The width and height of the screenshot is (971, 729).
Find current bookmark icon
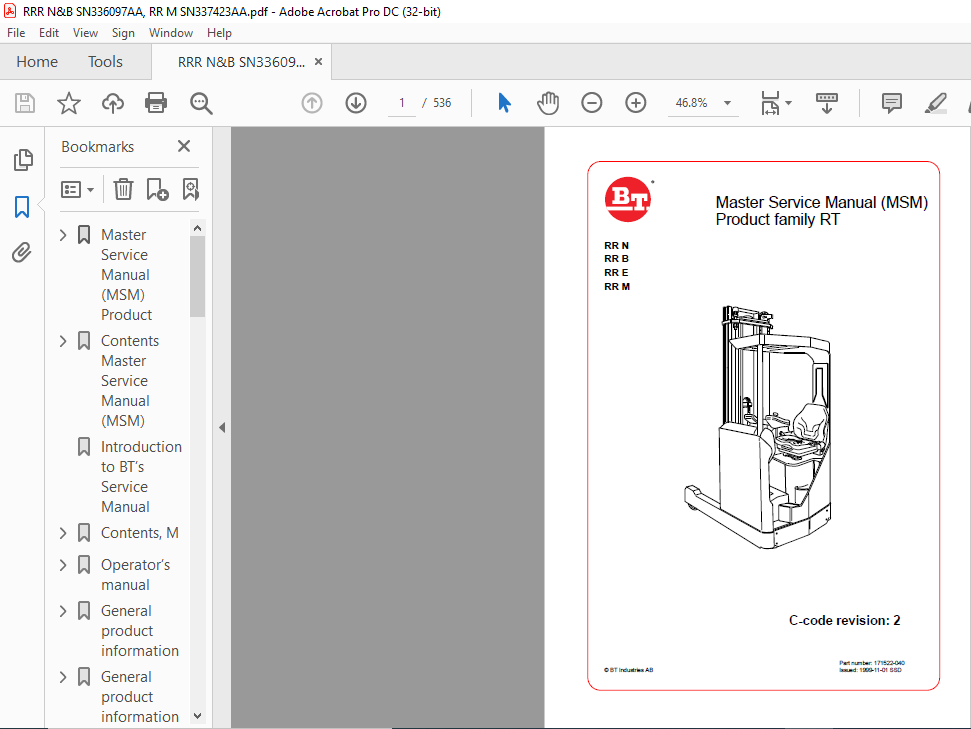click(191, 190)
